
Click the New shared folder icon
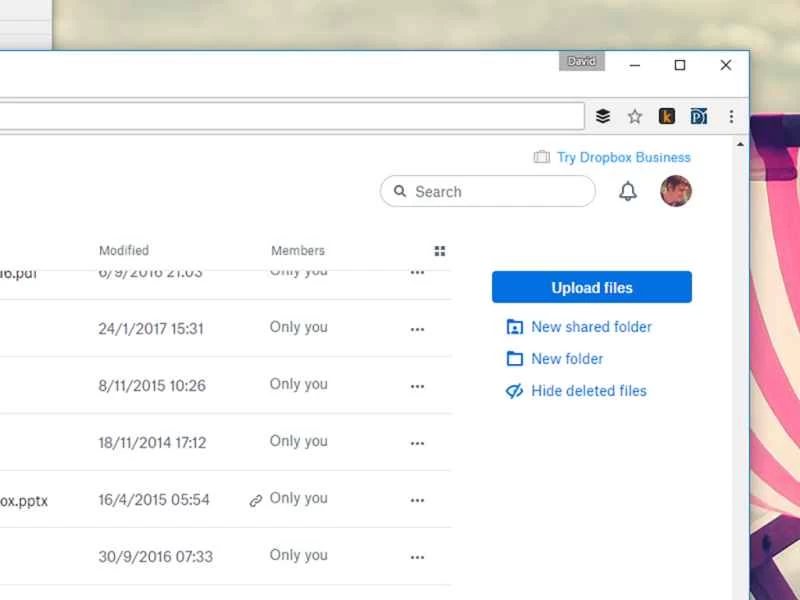(514, 327)
